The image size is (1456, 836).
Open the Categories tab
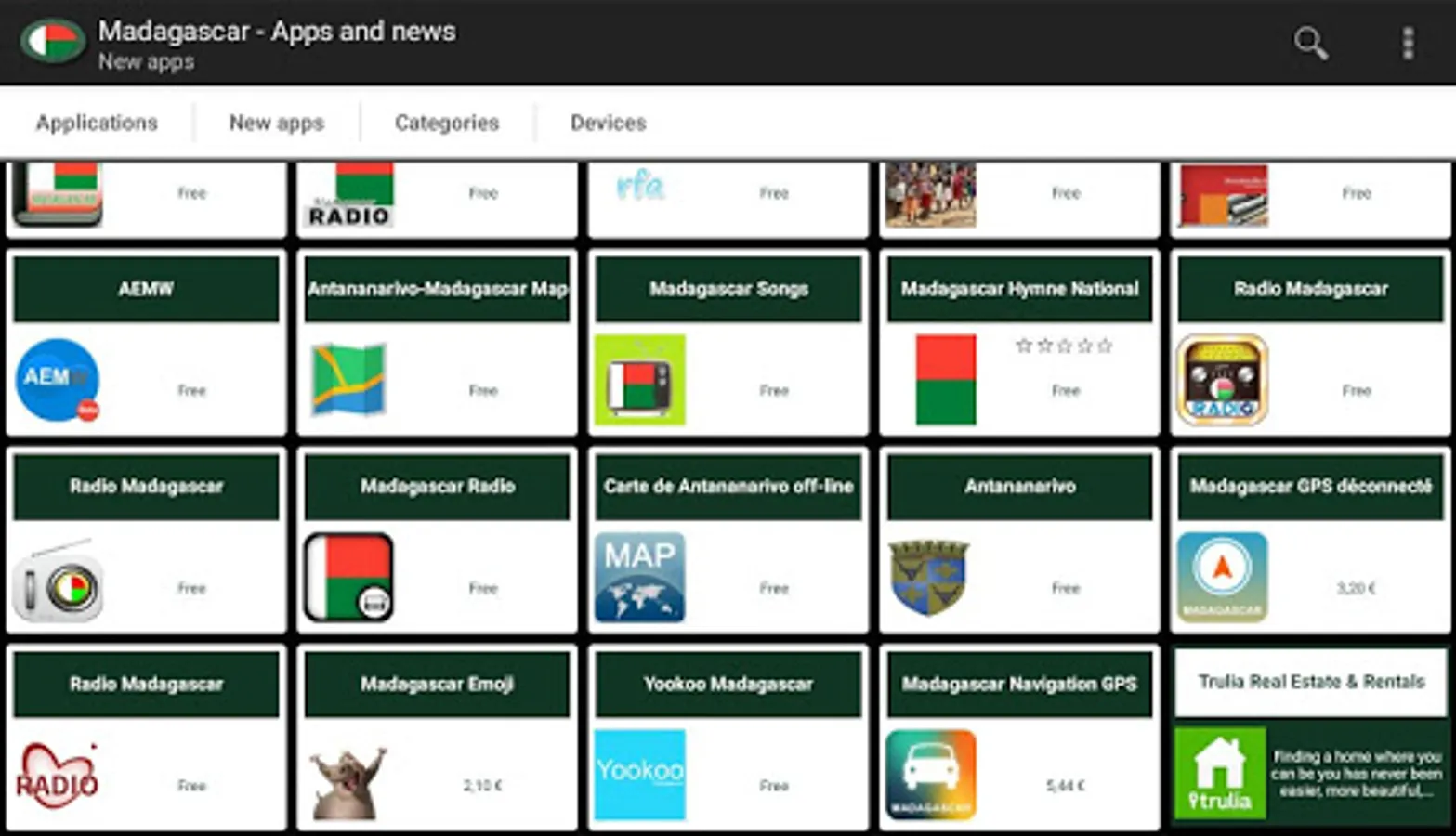[x=447, y=123]
